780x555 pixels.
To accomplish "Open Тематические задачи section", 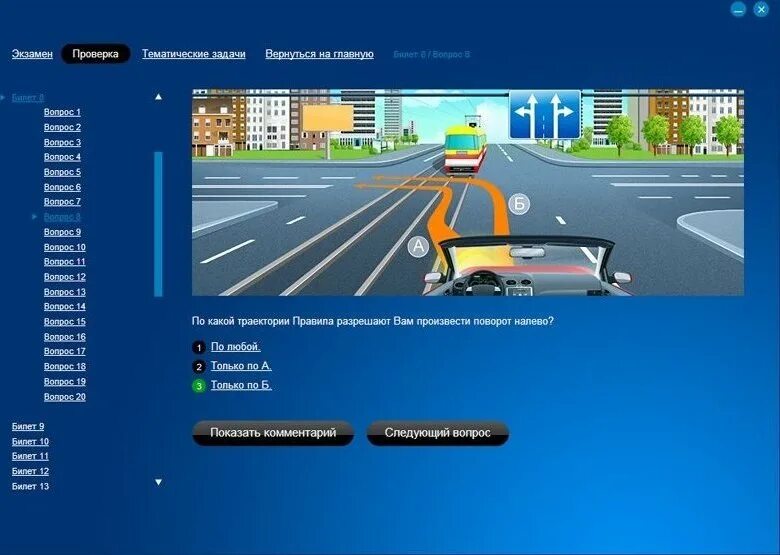I will coord(194,54).
